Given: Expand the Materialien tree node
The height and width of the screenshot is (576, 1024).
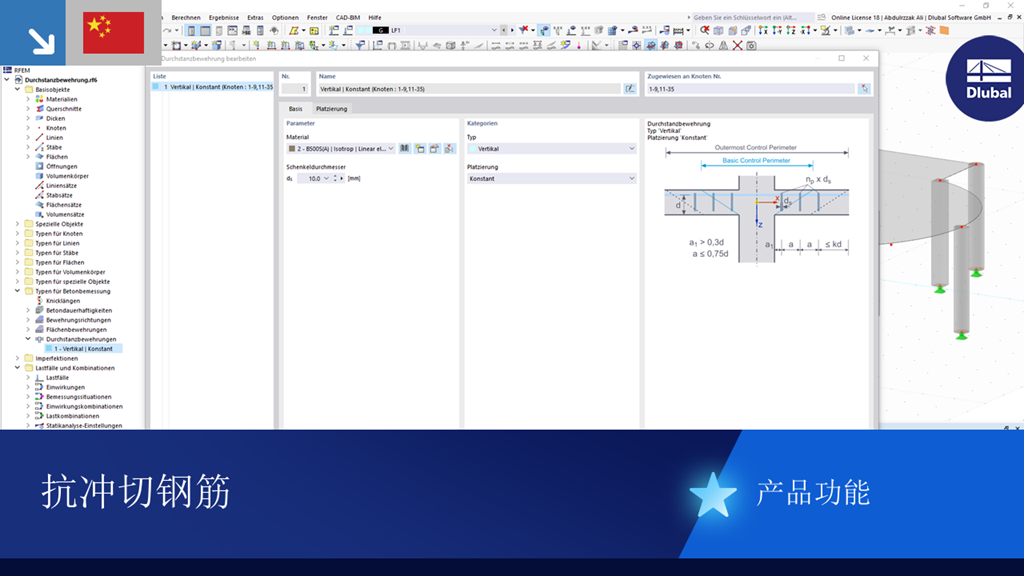Looking at the screenshot, I should click(28, 99).
